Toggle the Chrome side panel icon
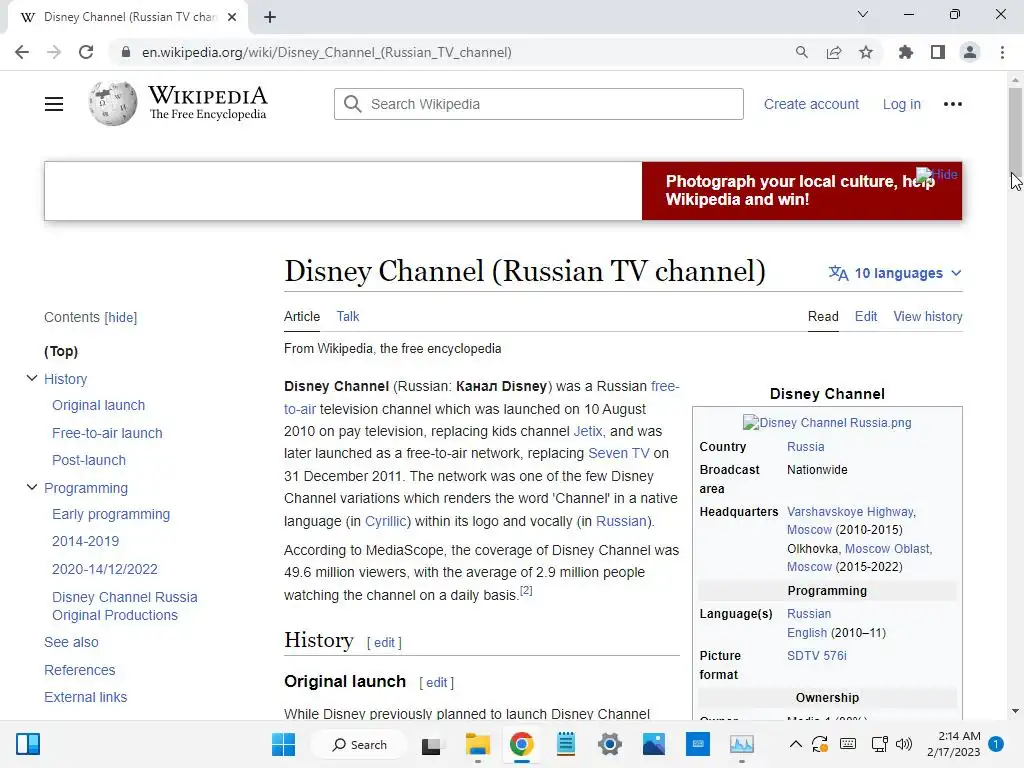The width and height of the screenshot is (1024, 768). [x=938, y=52]
